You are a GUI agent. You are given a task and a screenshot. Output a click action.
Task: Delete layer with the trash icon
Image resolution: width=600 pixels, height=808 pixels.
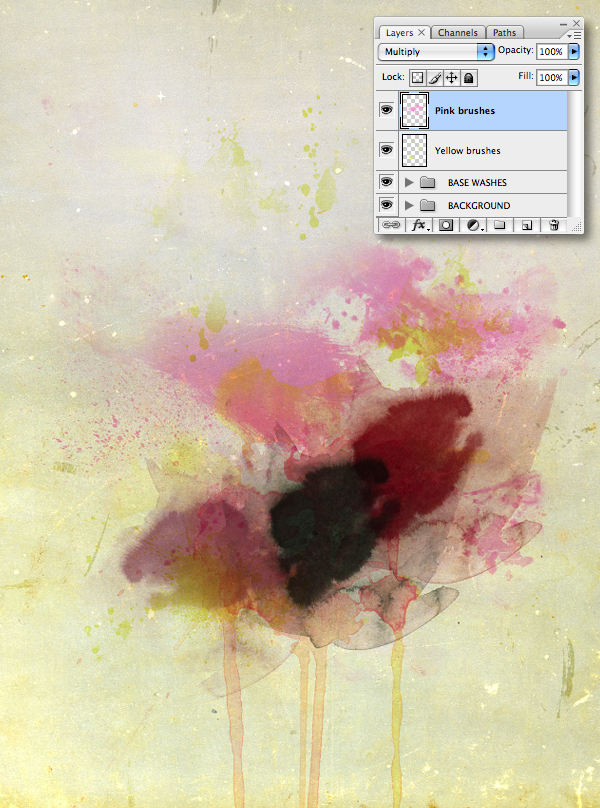554,225
